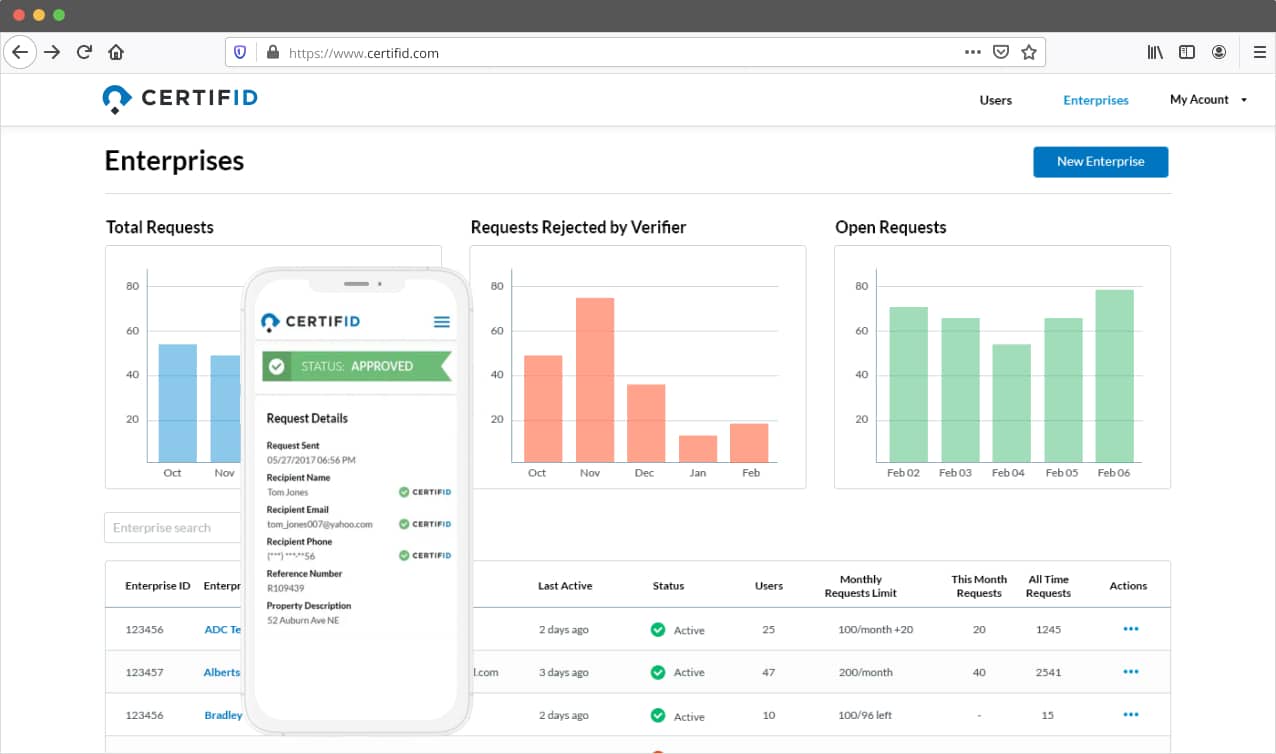Go to Users in the top navigation
The width and height of the screenshot is (1276, 754).
(996, 100)
